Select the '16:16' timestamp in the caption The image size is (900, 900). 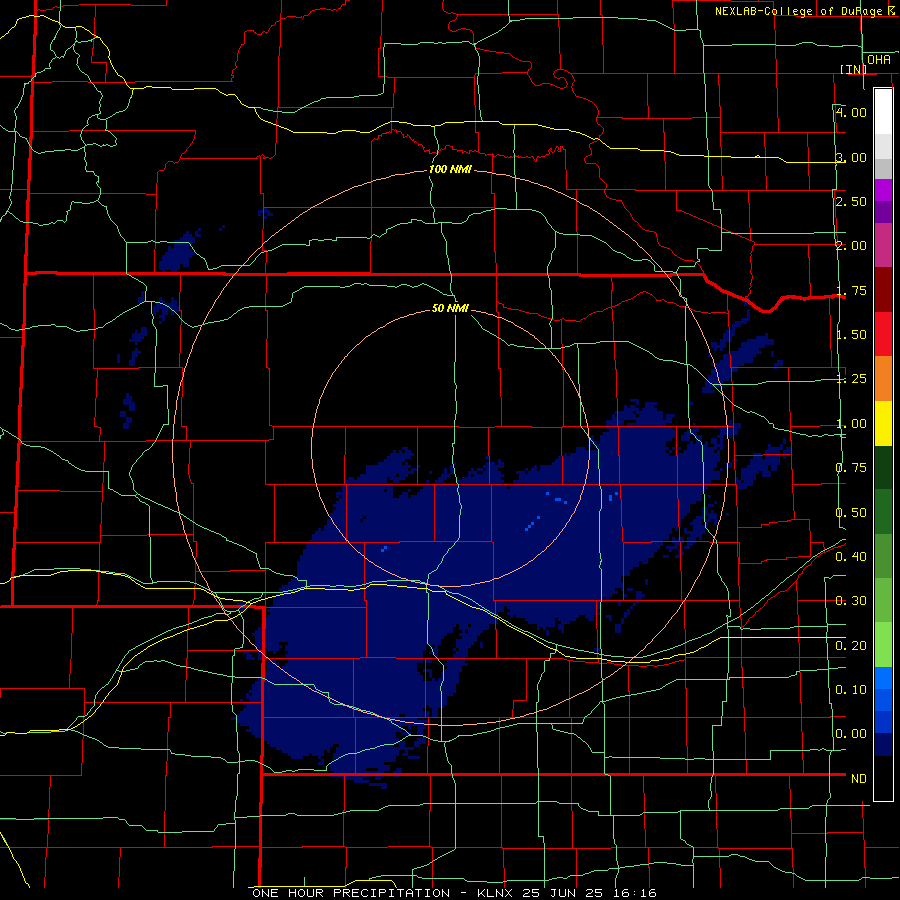click(x=637, y=893)
